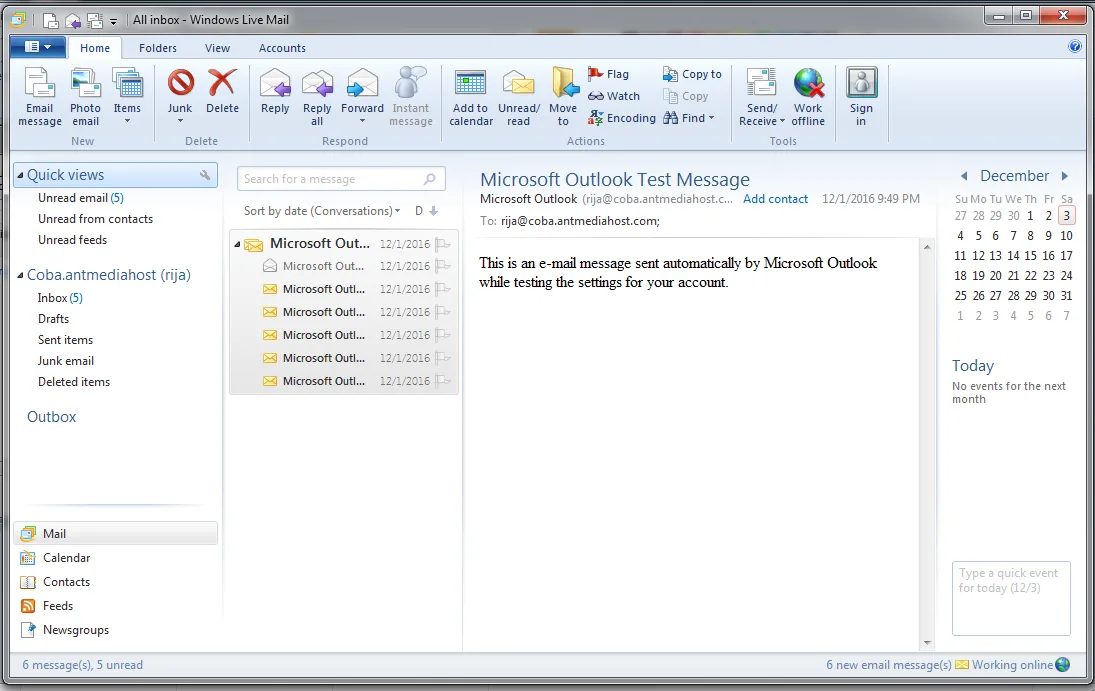Open the View tab

coord(217,48)
